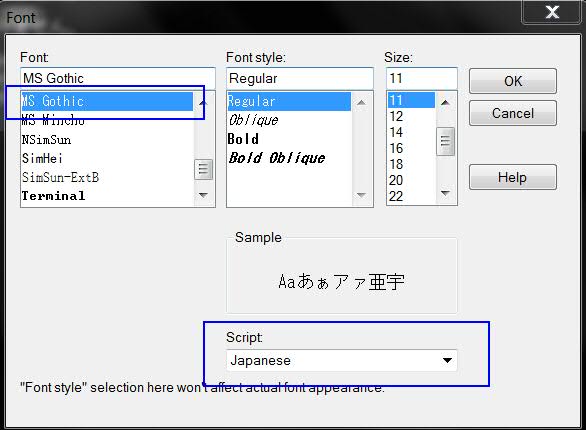Screen dimensions: 586x430
Task: Click the Font style input field
Action: [x=300, y=78]
